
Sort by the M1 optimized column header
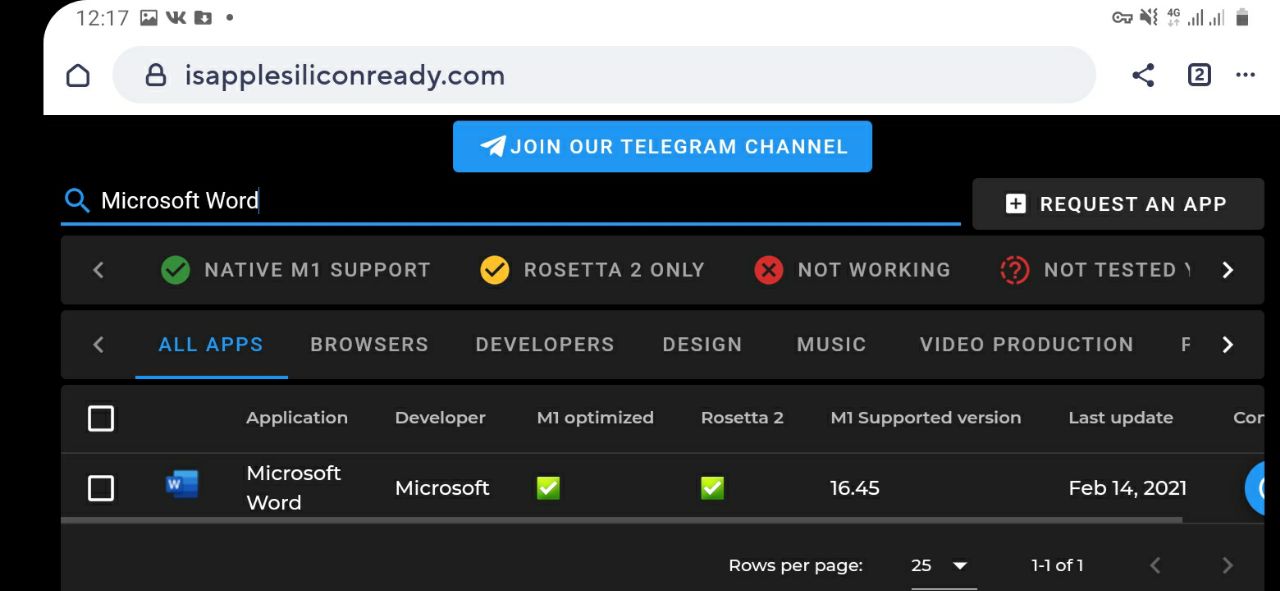(x=595, y=418)
